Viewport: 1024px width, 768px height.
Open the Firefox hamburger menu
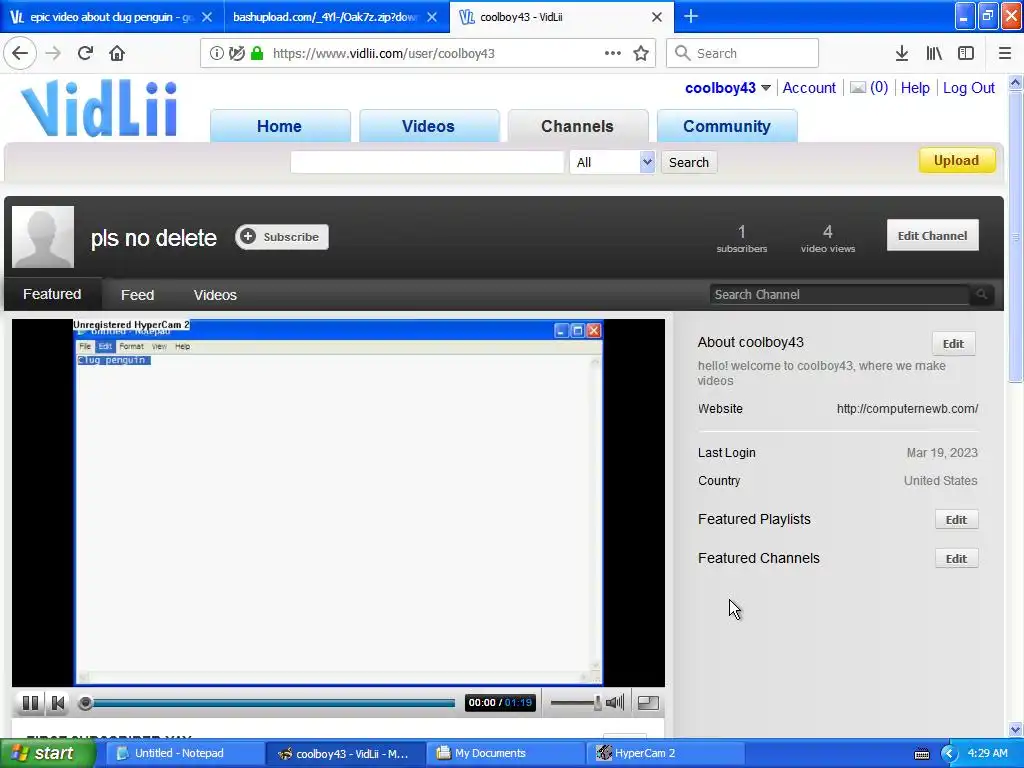pyautogui.click(x=1005, y=53)
